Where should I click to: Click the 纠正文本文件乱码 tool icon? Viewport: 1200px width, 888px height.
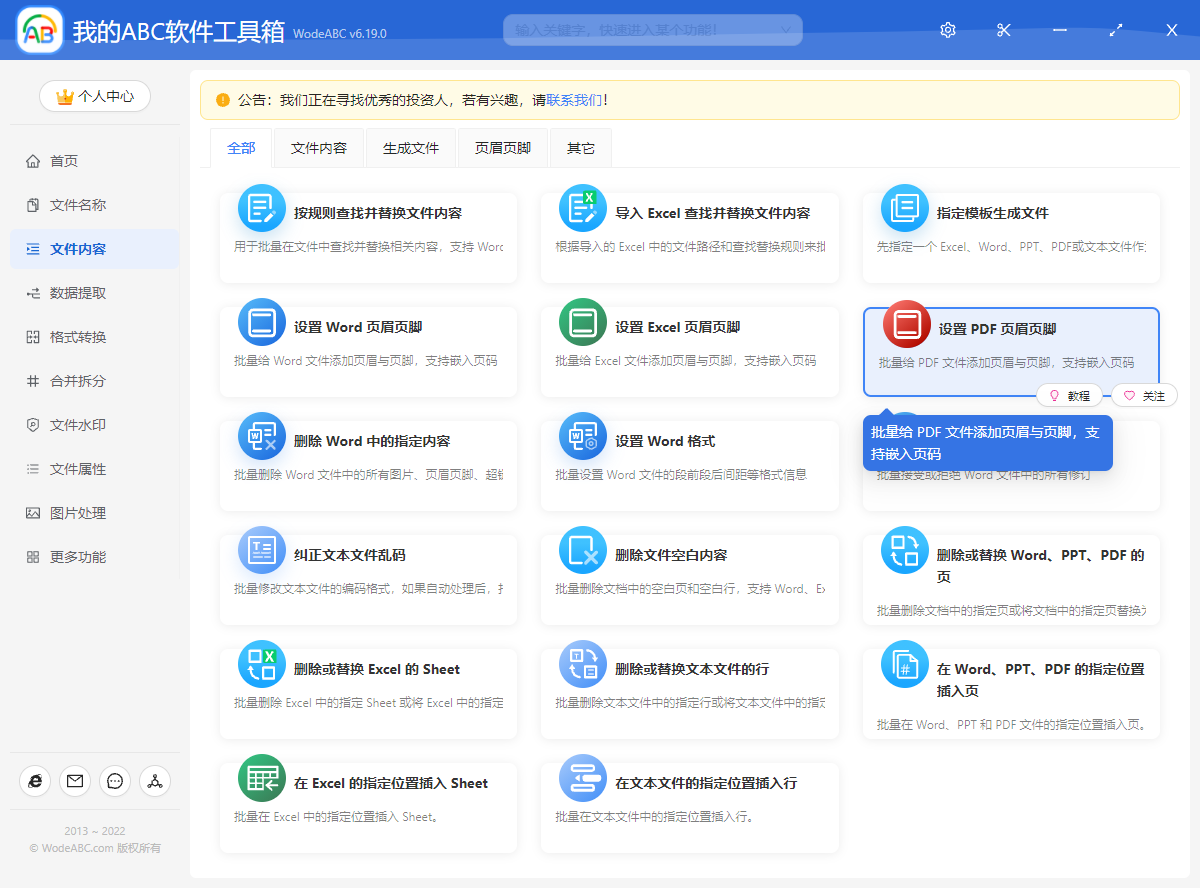pos(262,550)
